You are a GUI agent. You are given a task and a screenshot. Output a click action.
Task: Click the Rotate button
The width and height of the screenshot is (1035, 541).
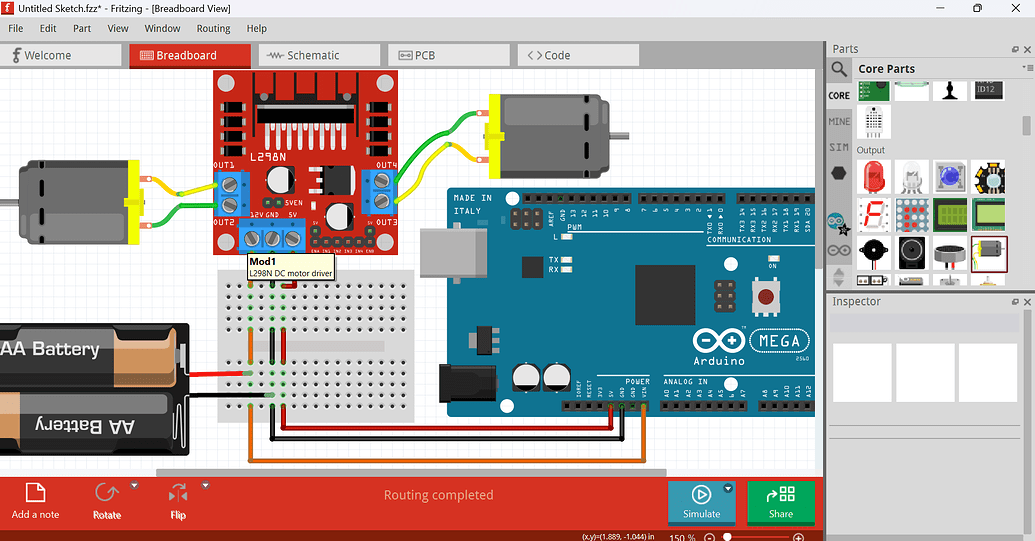click(107, 501)
